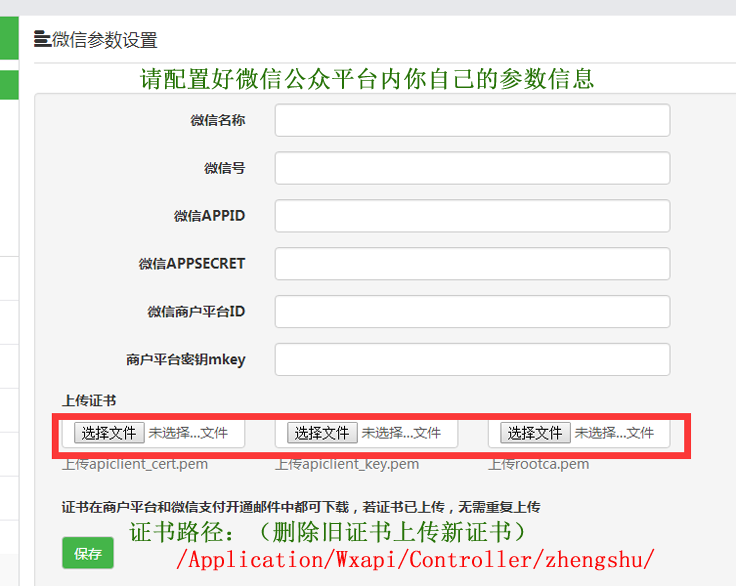Choose file for apiclient_cert.pem upload

tap(109, 432)
